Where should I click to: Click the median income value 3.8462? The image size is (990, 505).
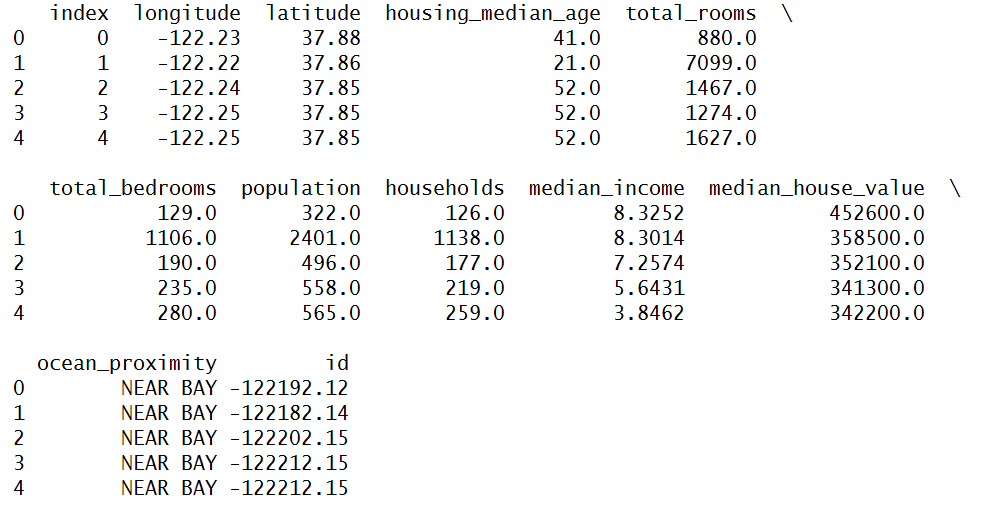649,313
